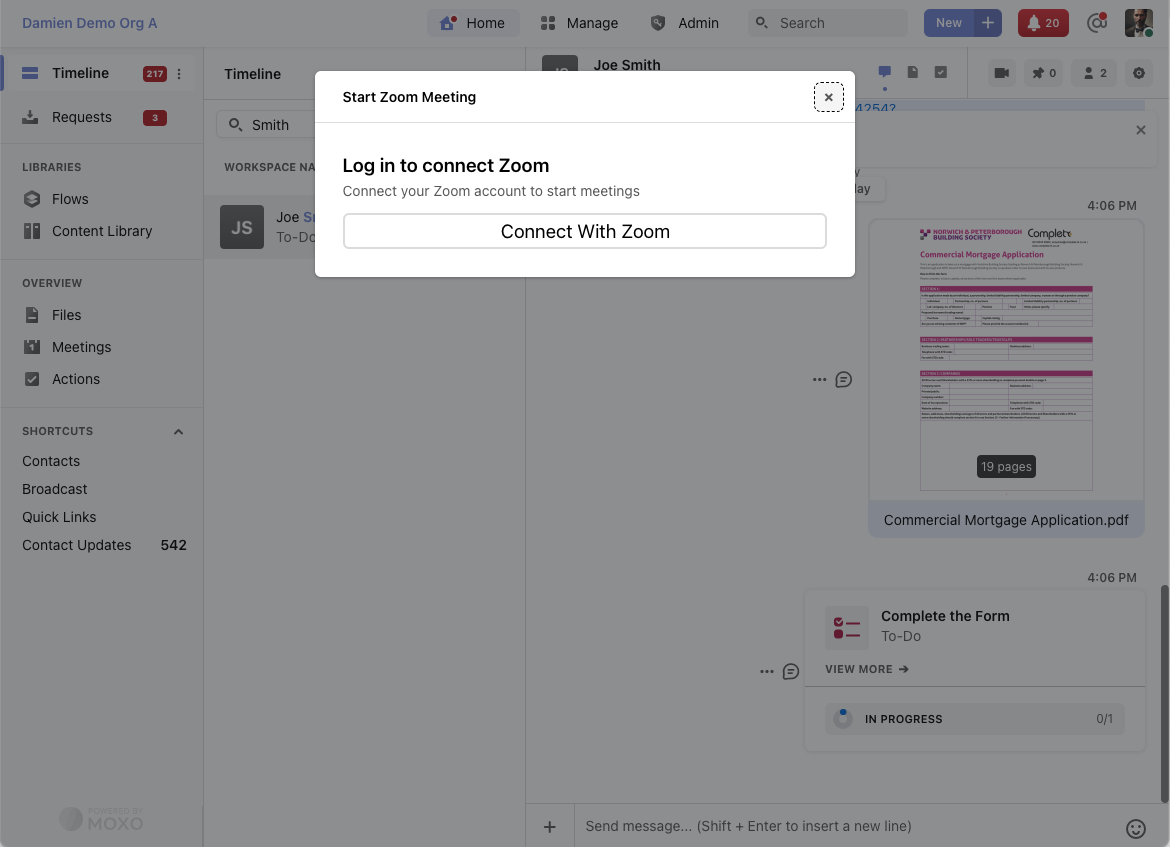Close the Start Zoom Meeting dialog
Image resolution: width=1170 pixels, height=847 pixels.
coord(828,97)
